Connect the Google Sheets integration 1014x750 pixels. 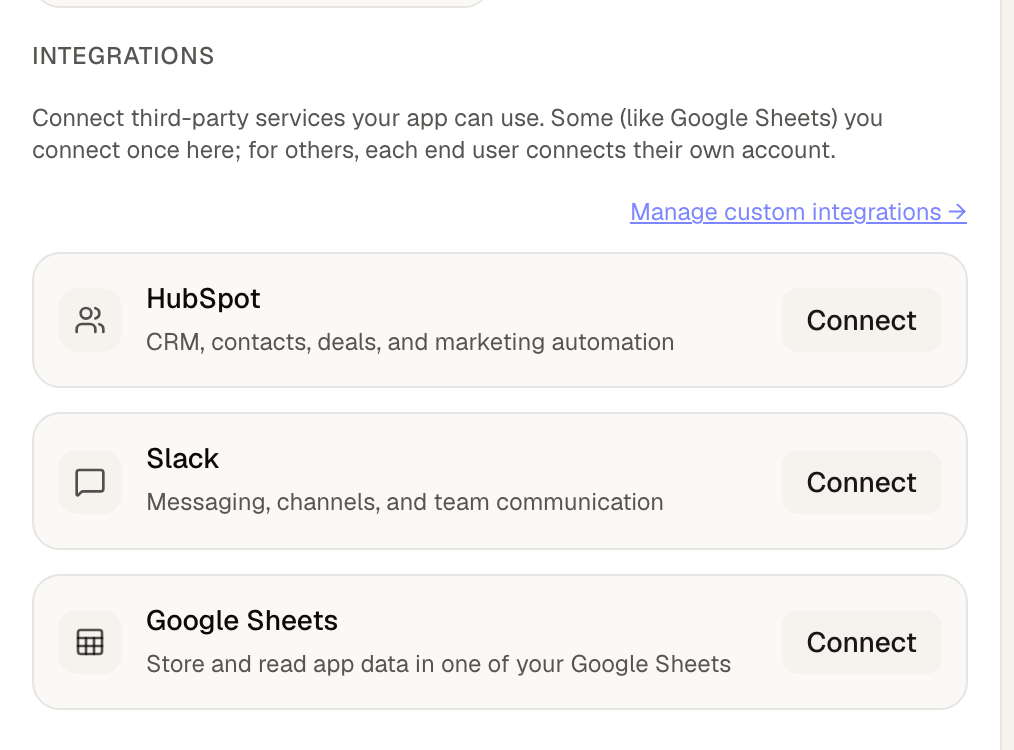[x=861, y=642]
